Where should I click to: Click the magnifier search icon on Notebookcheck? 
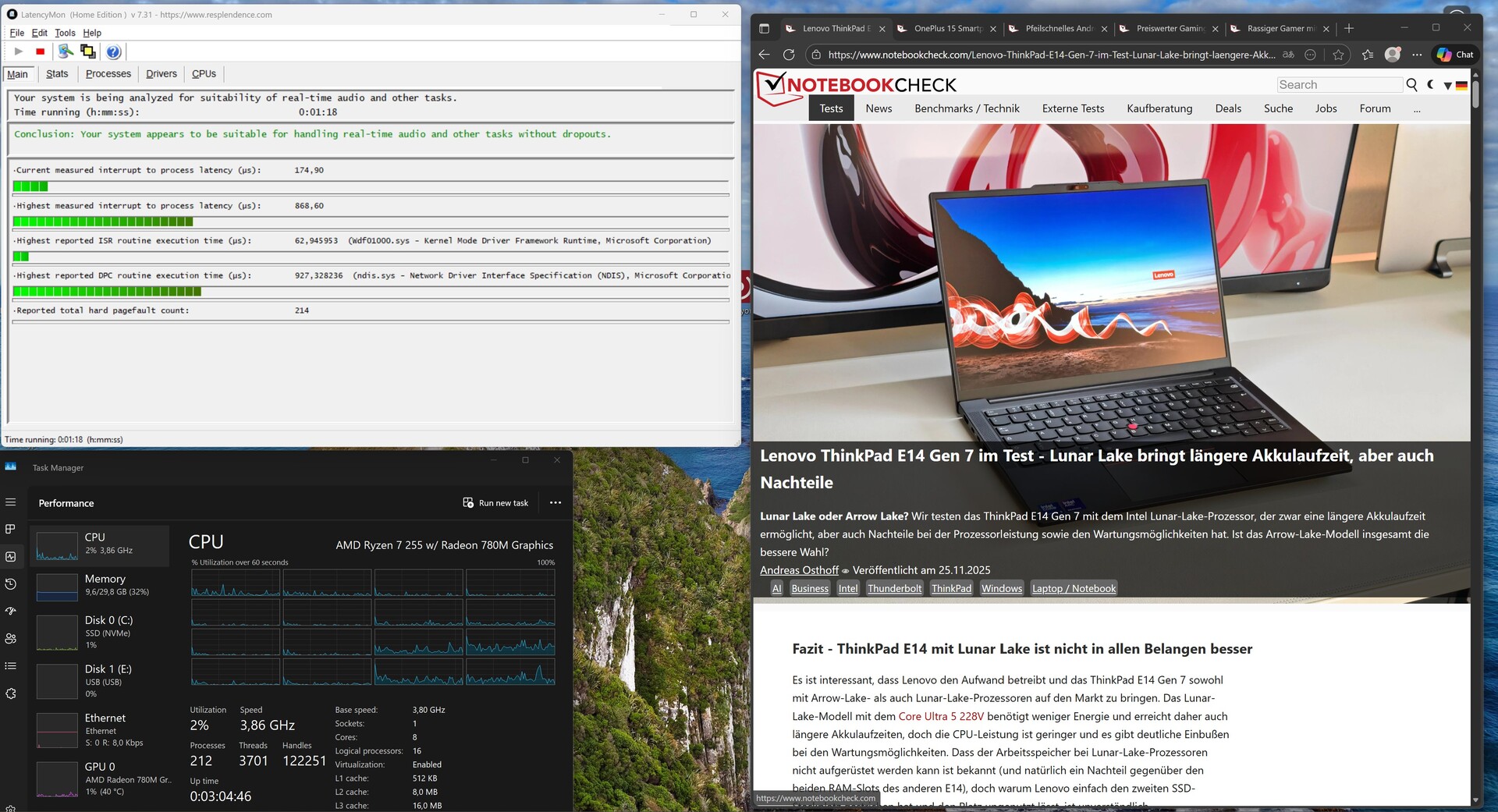tap(1411, 84)
